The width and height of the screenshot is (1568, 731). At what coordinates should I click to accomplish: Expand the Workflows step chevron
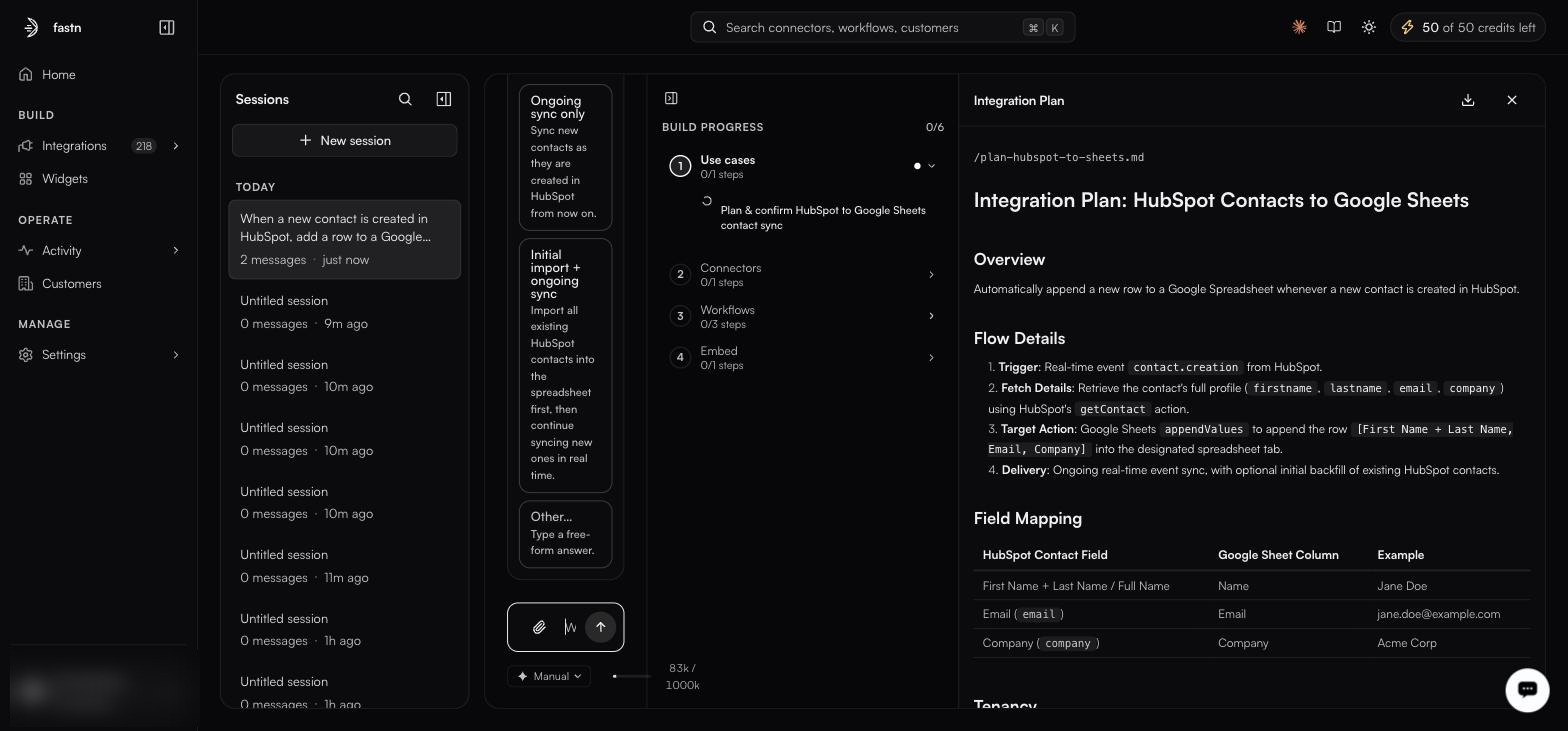tap(931, 316)
